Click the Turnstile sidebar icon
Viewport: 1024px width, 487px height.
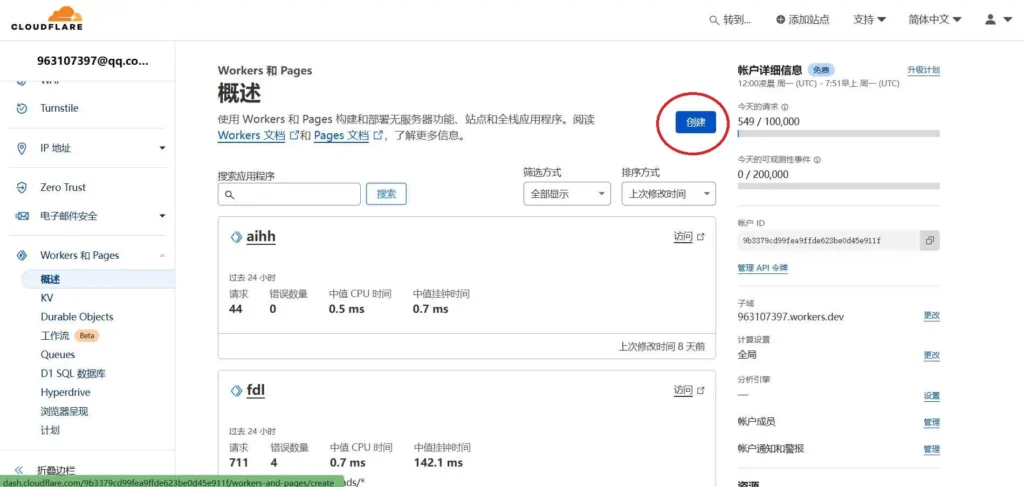22,108
